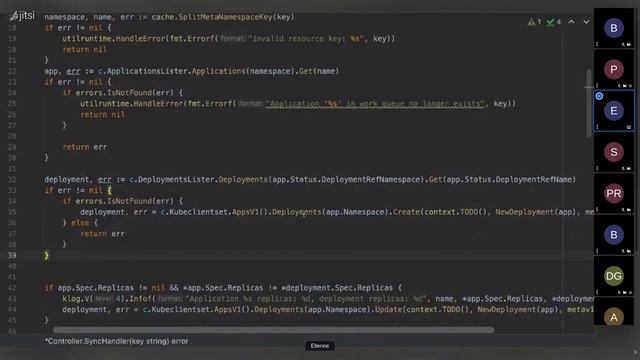640x360 pixels.
Task: Select participant thumbnail DG
Action: click(x=614, y=276)
